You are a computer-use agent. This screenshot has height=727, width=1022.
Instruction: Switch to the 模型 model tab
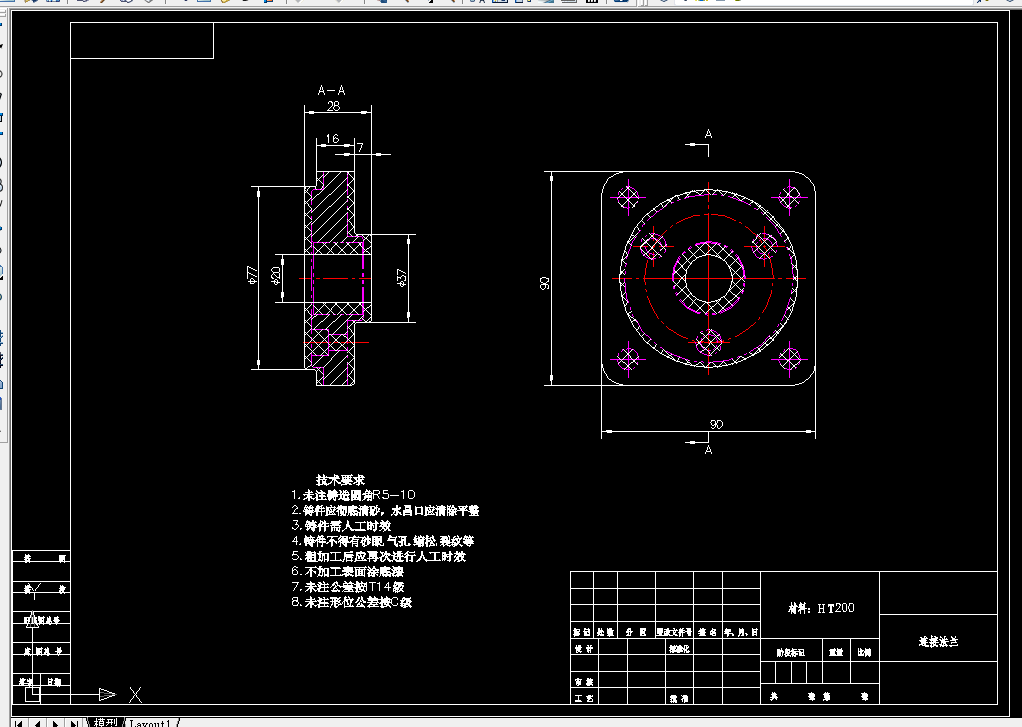click(x=105, y=722)
